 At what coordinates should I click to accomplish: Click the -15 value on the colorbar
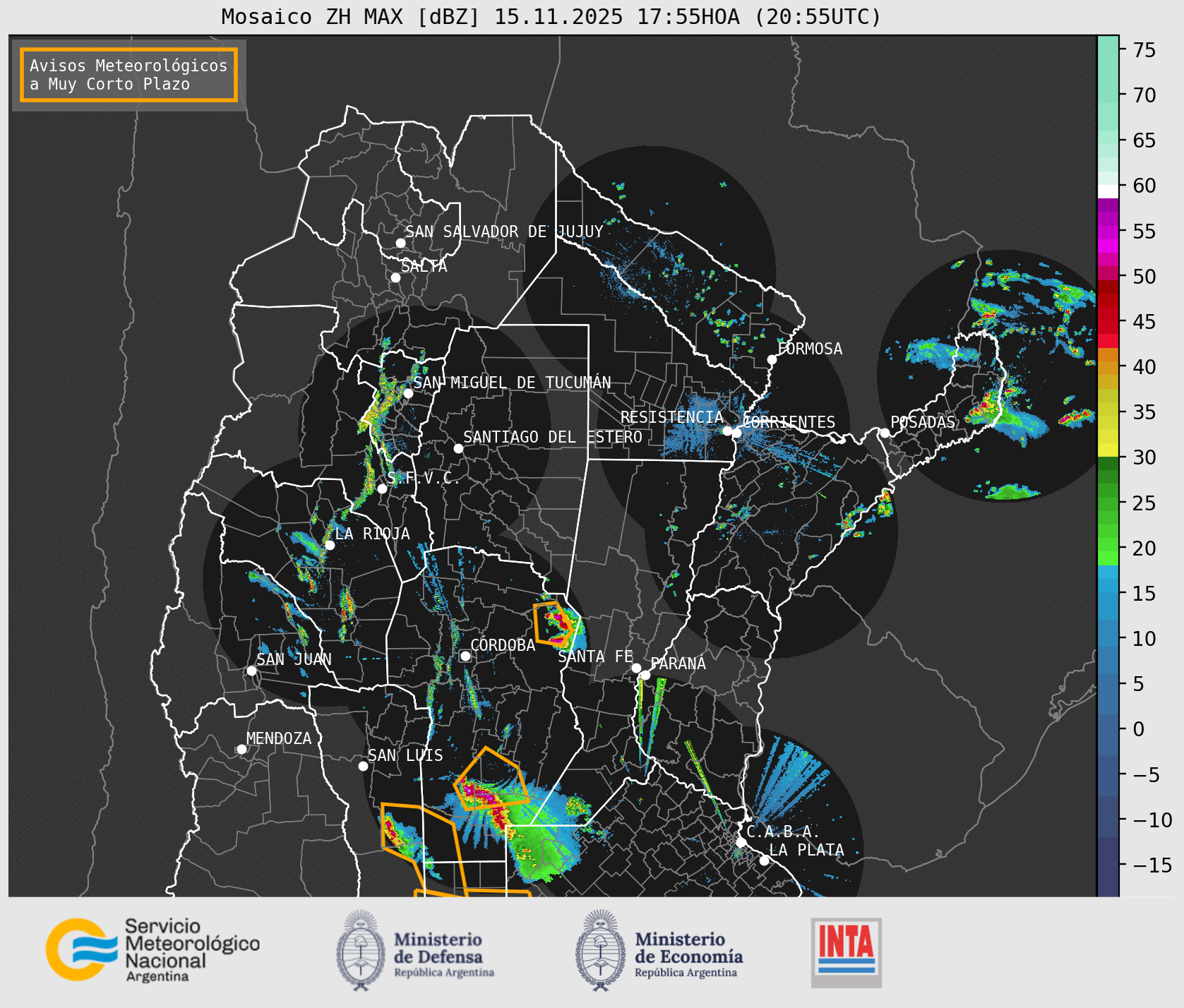[1152, 865]
